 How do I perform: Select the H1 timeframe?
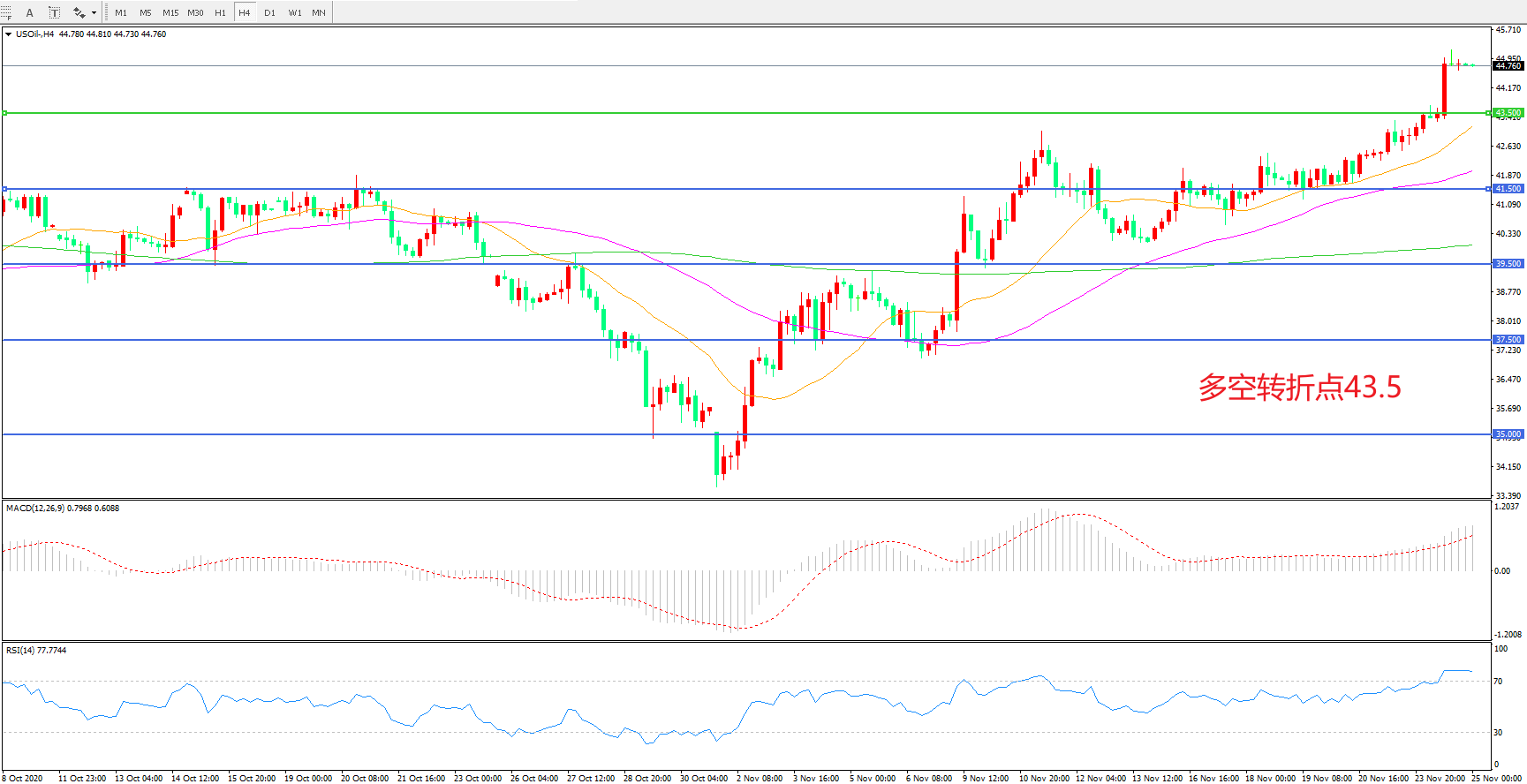220,12
